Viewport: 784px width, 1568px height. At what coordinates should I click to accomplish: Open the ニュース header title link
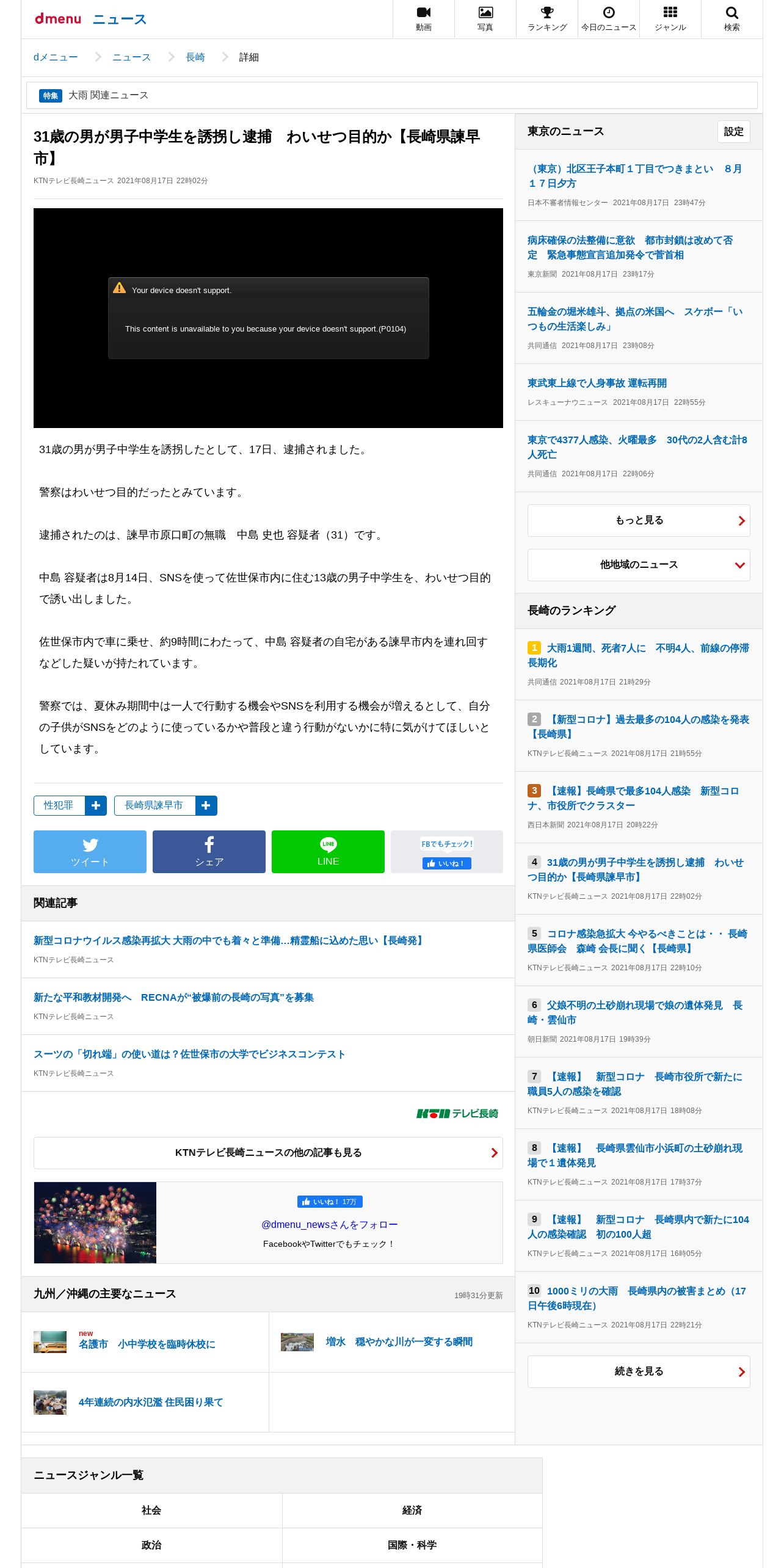pyautogui.click(x=120, y=19)
